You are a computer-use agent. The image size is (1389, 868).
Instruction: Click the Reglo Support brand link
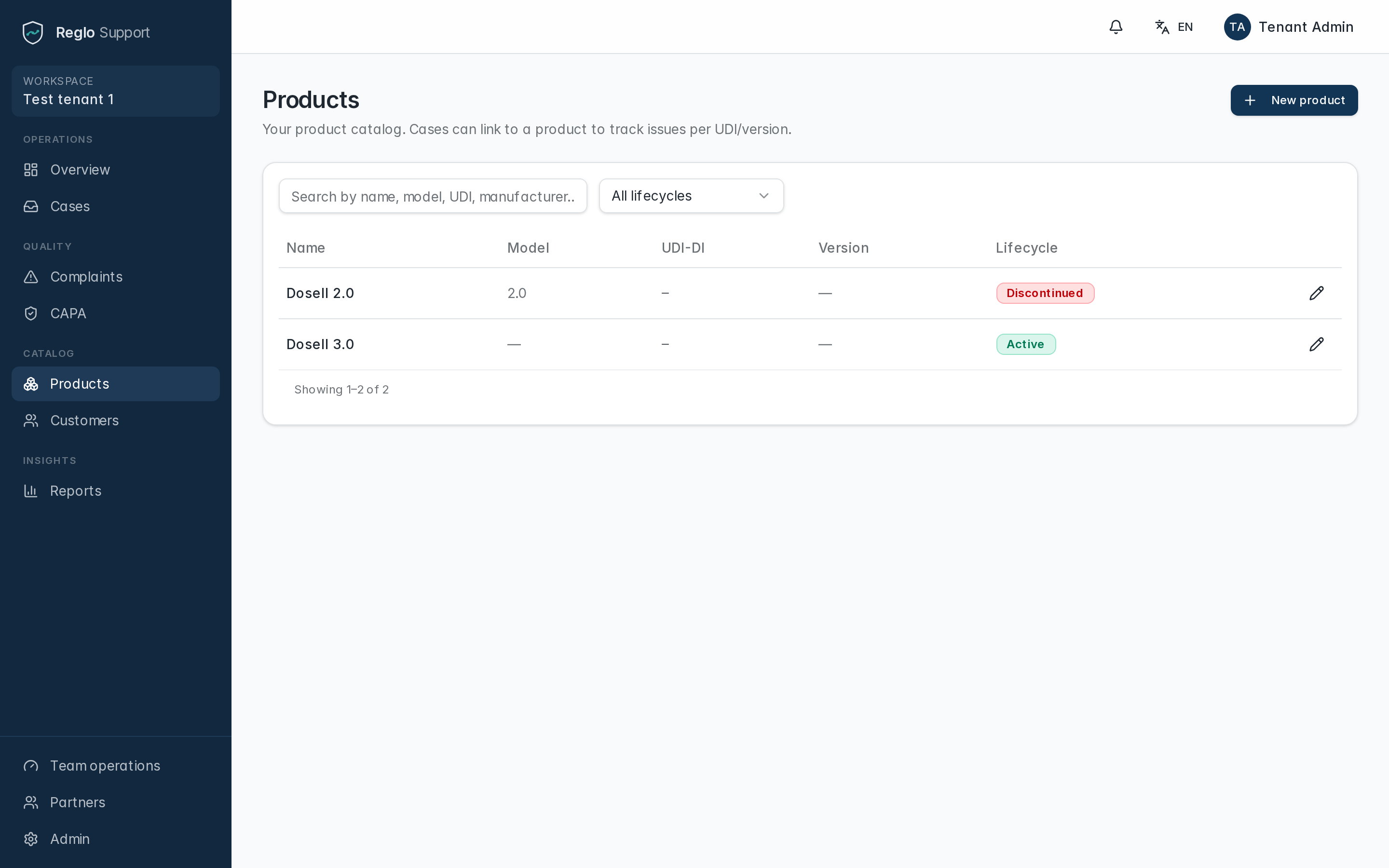[86, 33]
